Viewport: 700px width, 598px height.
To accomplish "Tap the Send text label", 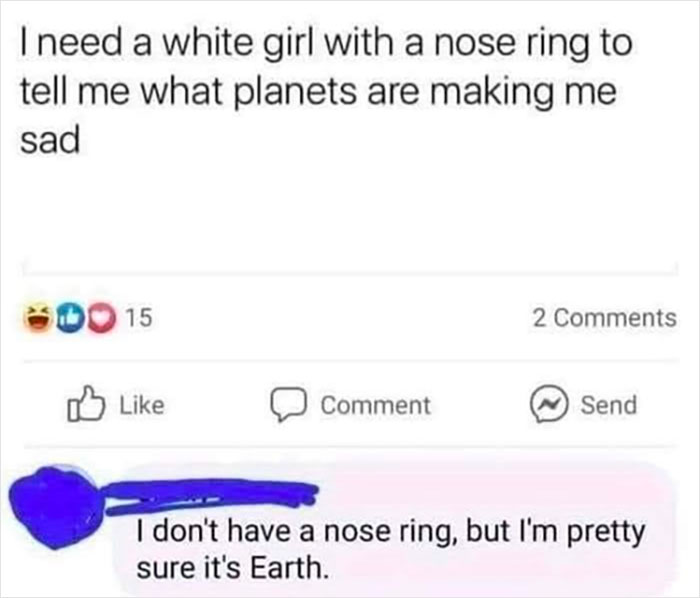I will click(608, 405).
